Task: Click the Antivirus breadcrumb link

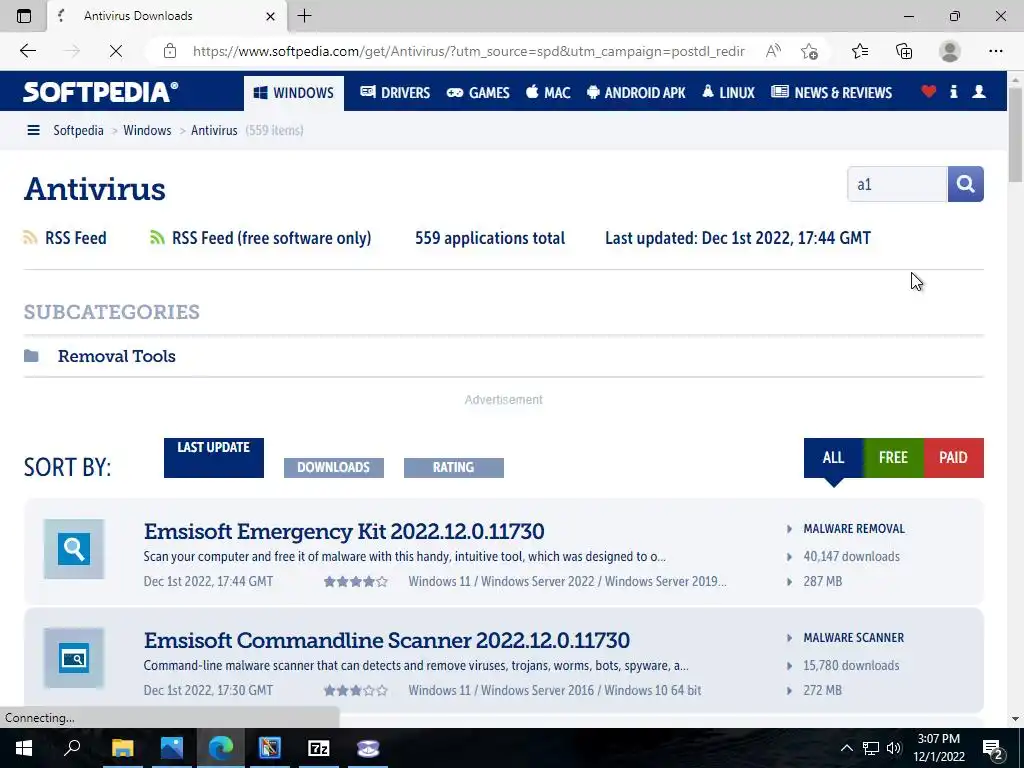Action: (x=214, y=130)
